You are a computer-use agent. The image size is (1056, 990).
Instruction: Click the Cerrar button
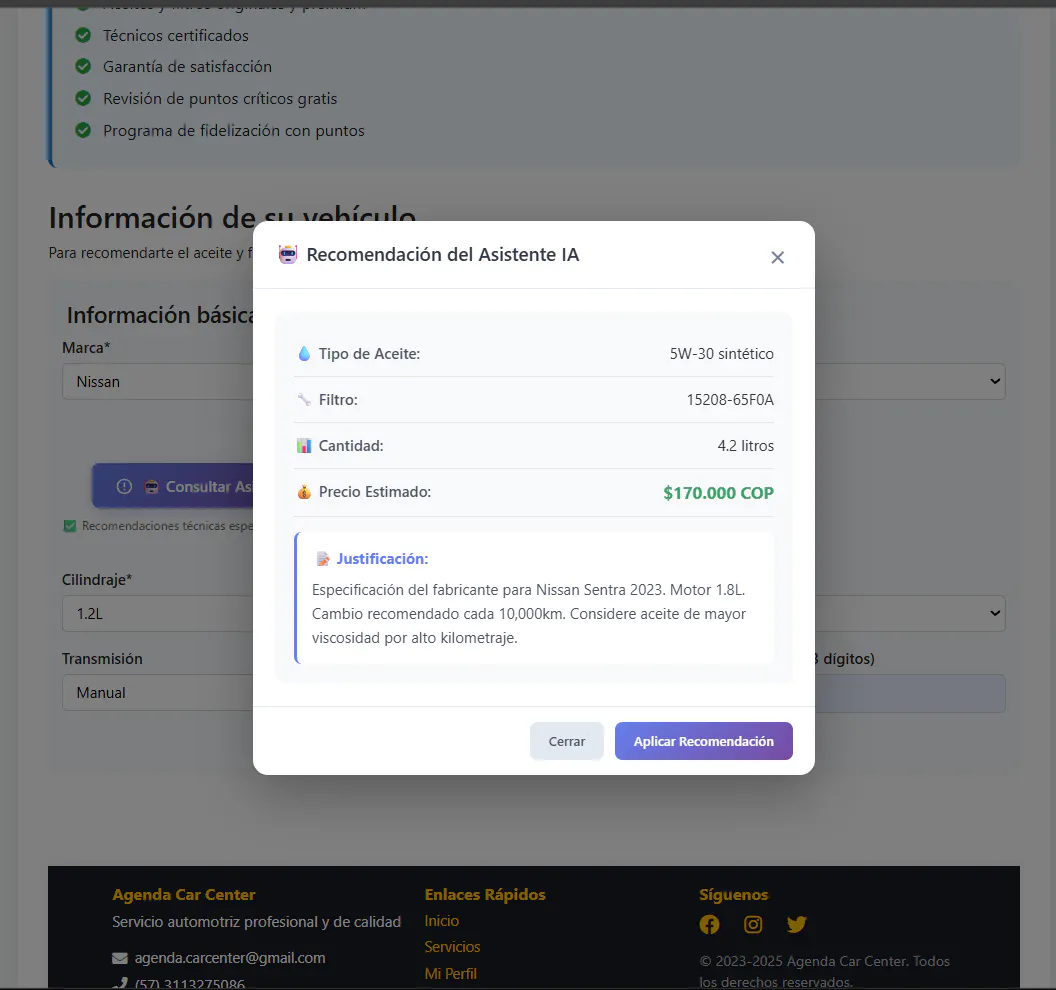566,741
